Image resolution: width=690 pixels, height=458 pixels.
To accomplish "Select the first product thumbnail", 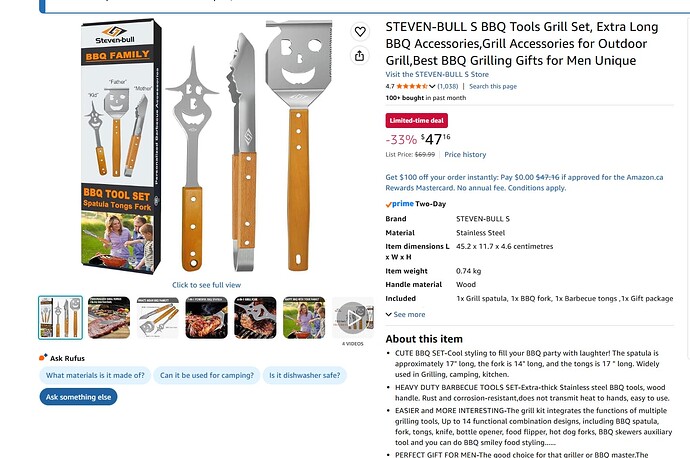I will coord(60,318).
